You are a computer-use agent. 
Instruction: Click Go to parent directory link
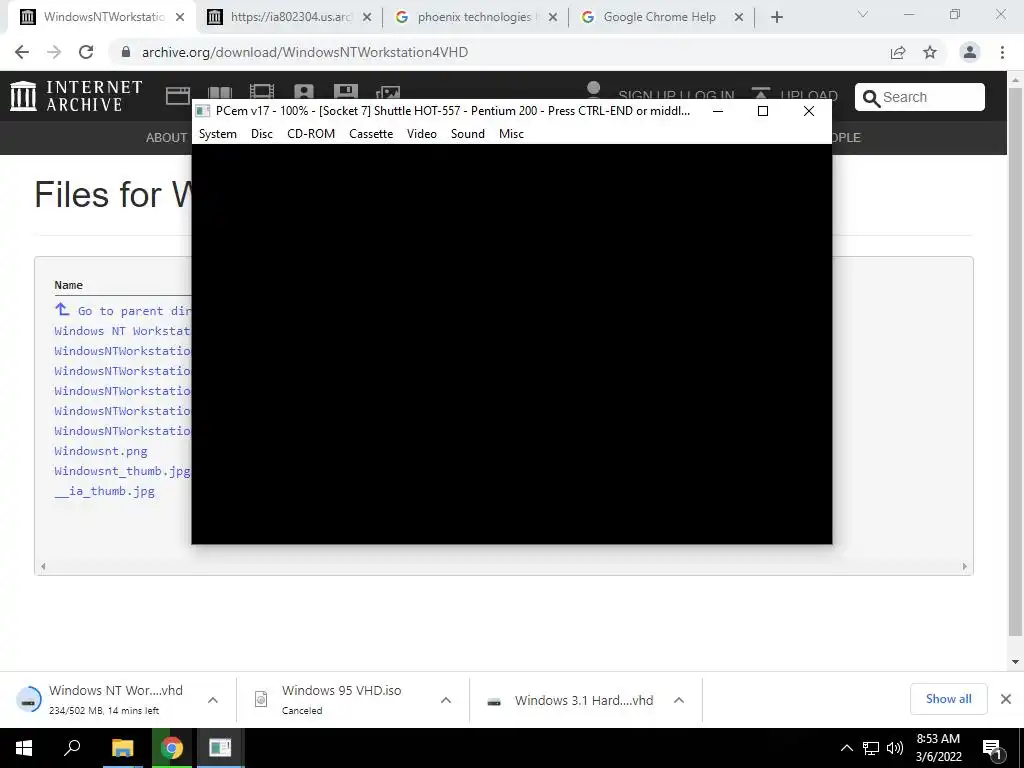tap(123, 310)
